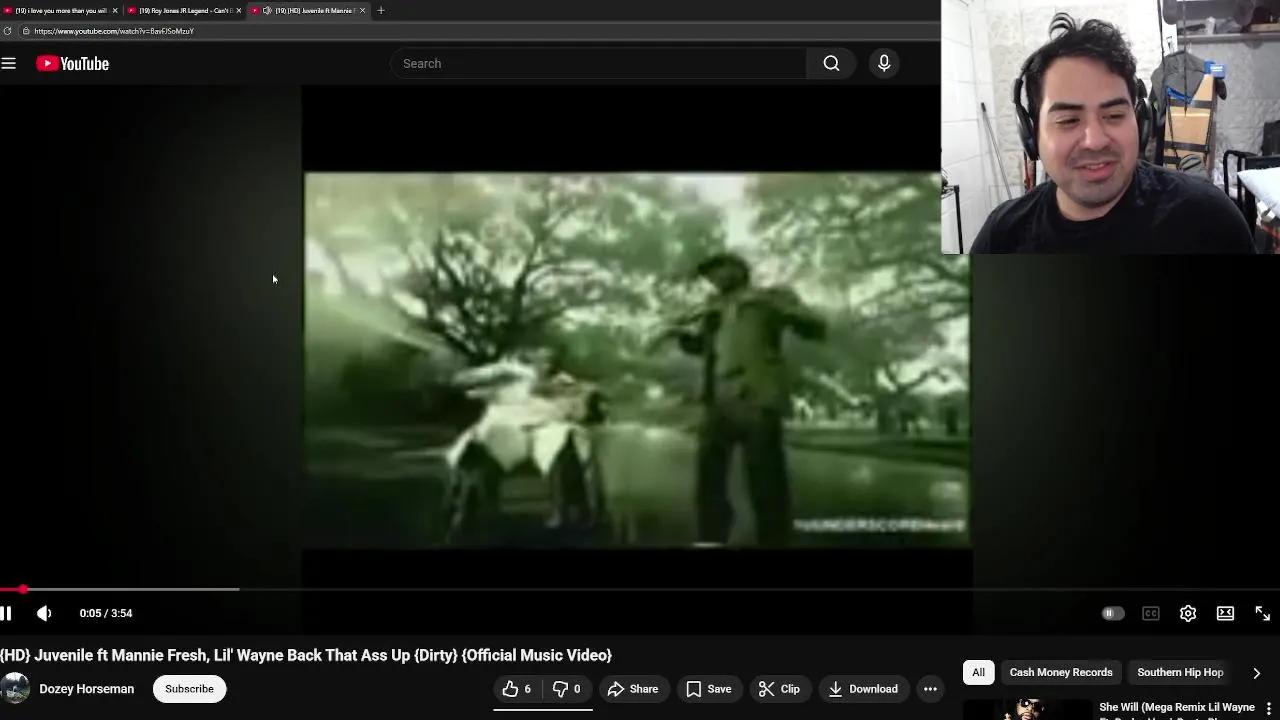The width and height of the screenshot is (1280, 720).
Task: Open more actions three-dot menu
Action: 930,689
